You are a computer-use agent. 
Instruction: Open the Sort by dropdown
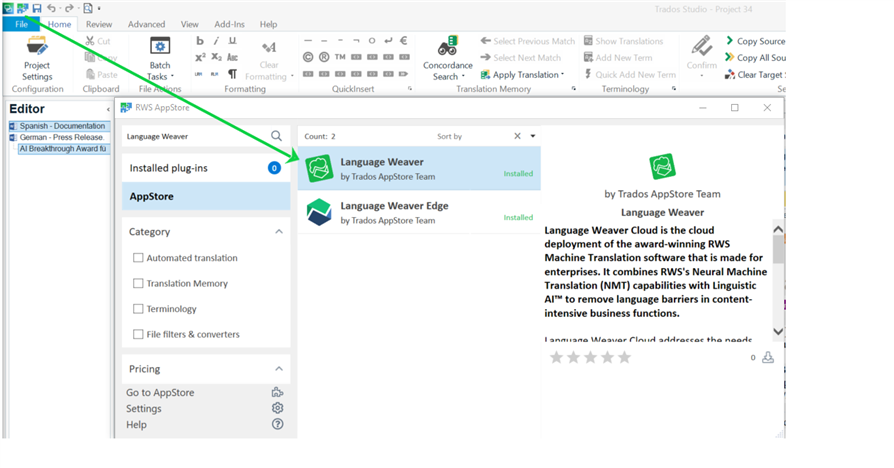coord(533,136)
